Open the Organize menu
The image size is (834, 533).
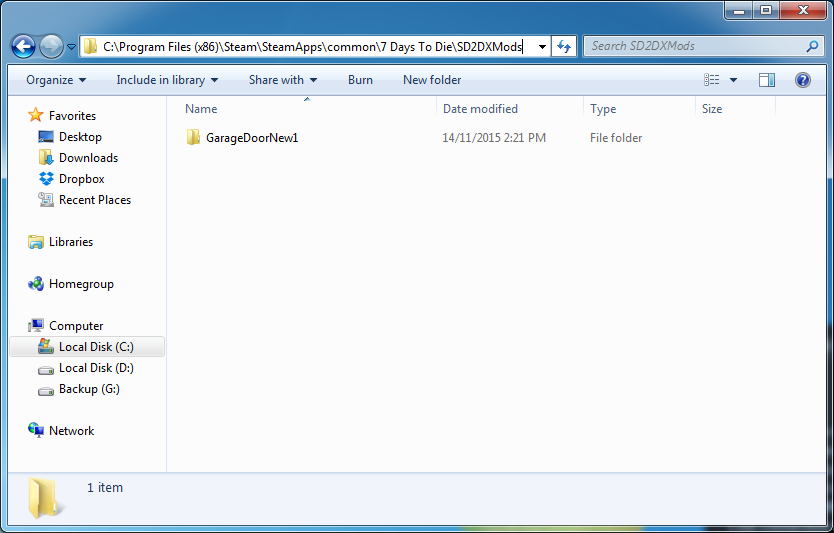[x=56, y=80]
